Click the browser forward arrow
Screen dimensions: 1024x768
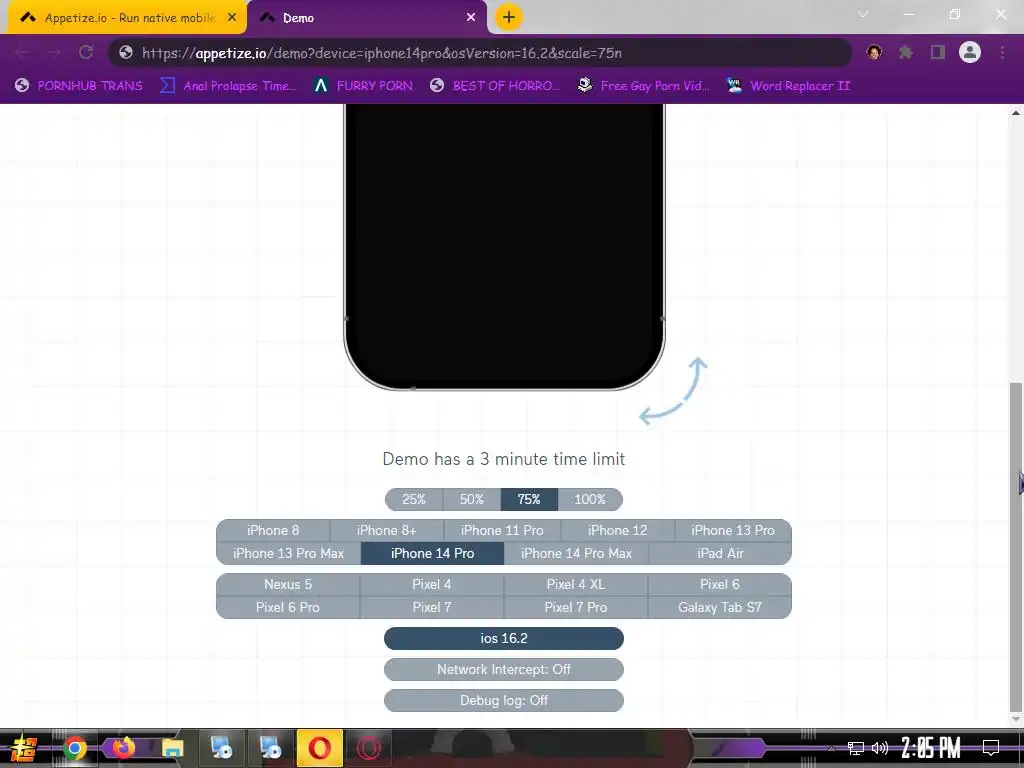(54, 52)
